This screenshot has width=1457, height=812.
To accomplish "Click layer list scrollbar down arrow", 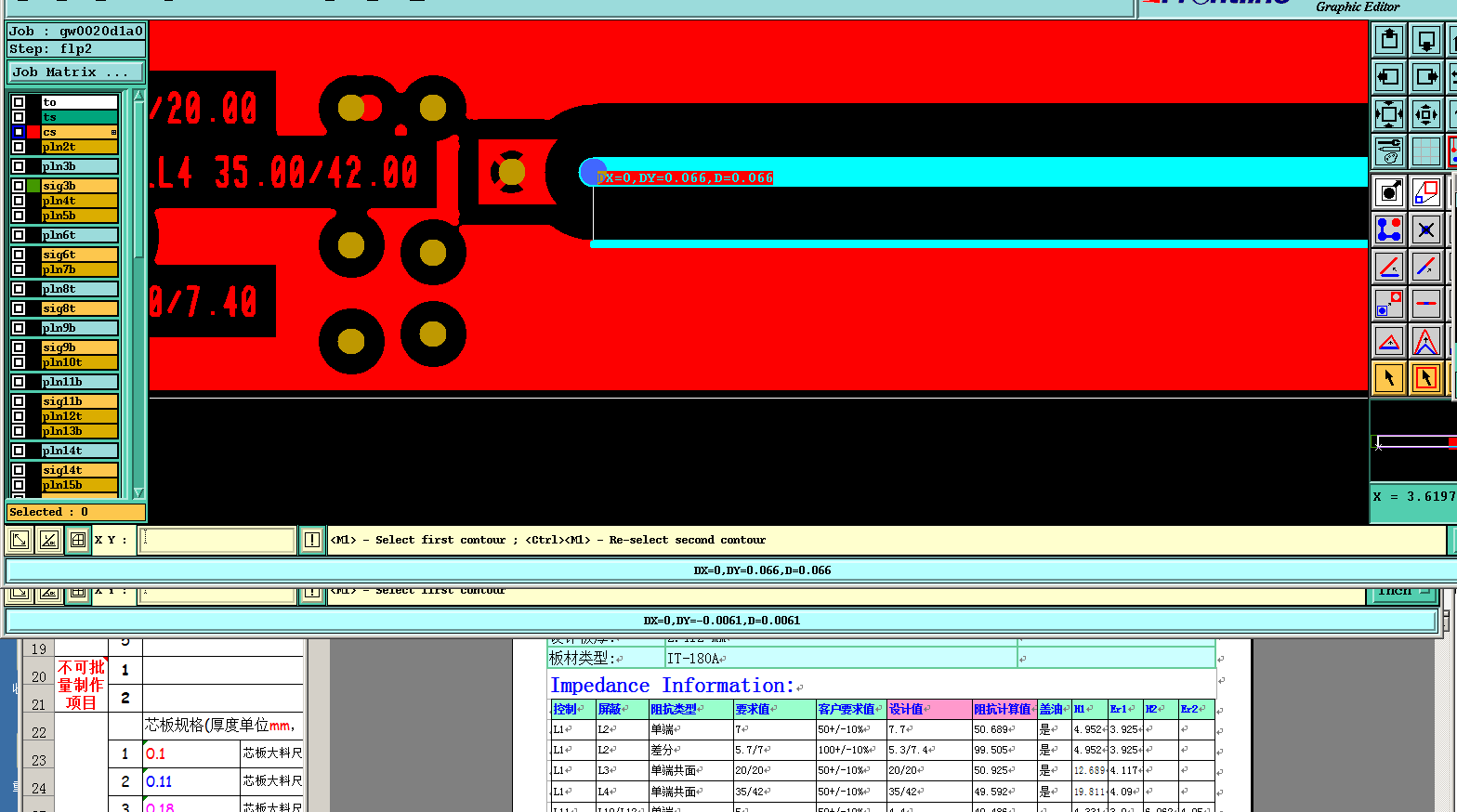I will tap(138, 493).
